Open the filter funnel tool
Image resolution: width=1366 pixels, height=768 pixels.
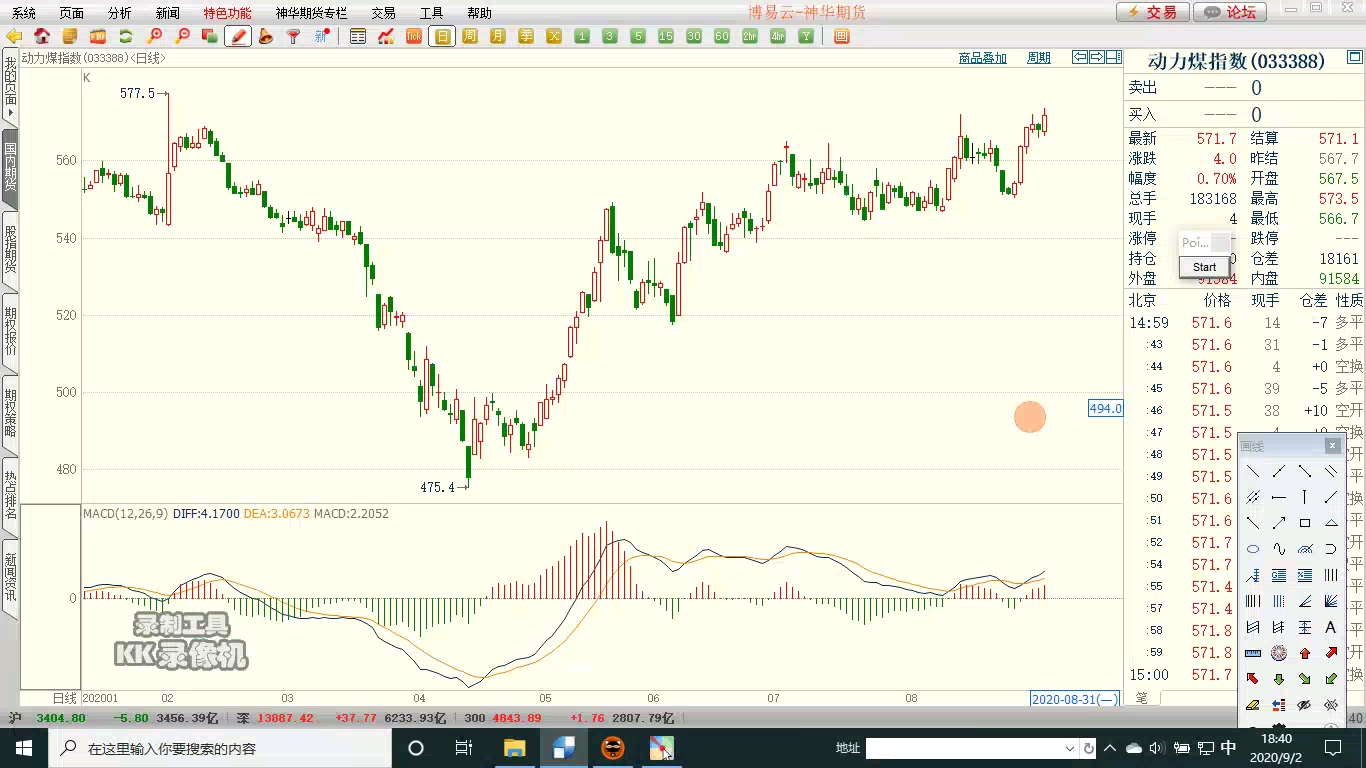click(294, 36)
